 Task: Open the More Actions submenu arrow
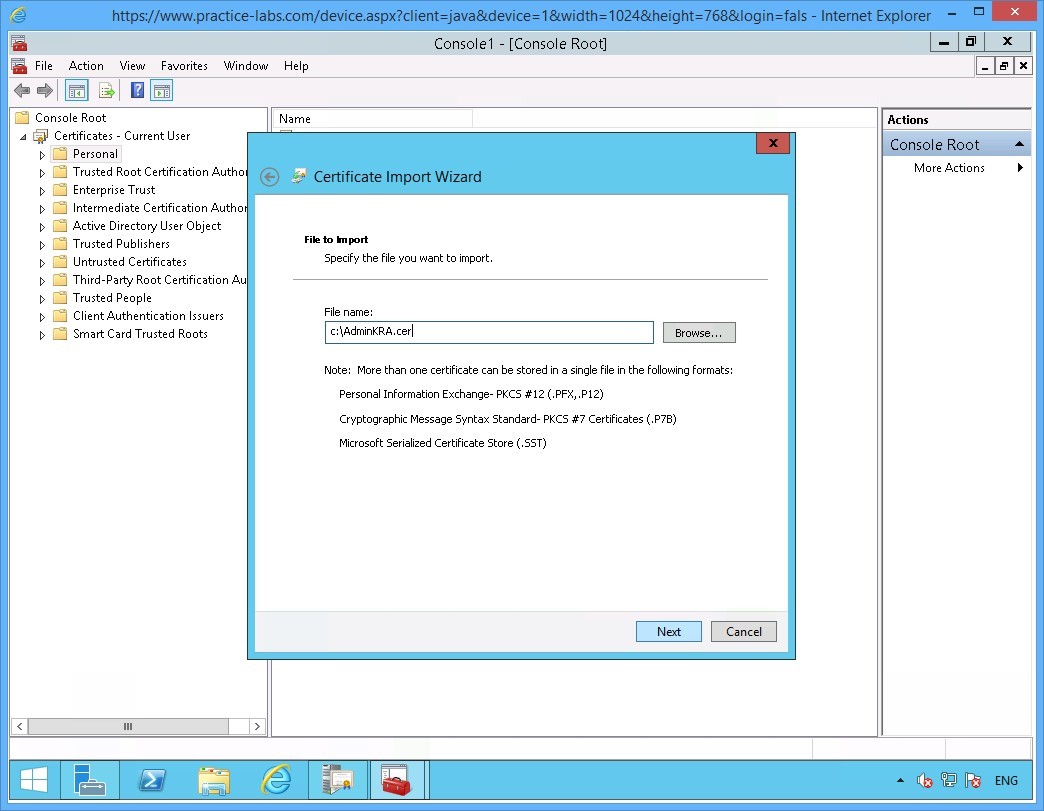(x=1020, y=167)
